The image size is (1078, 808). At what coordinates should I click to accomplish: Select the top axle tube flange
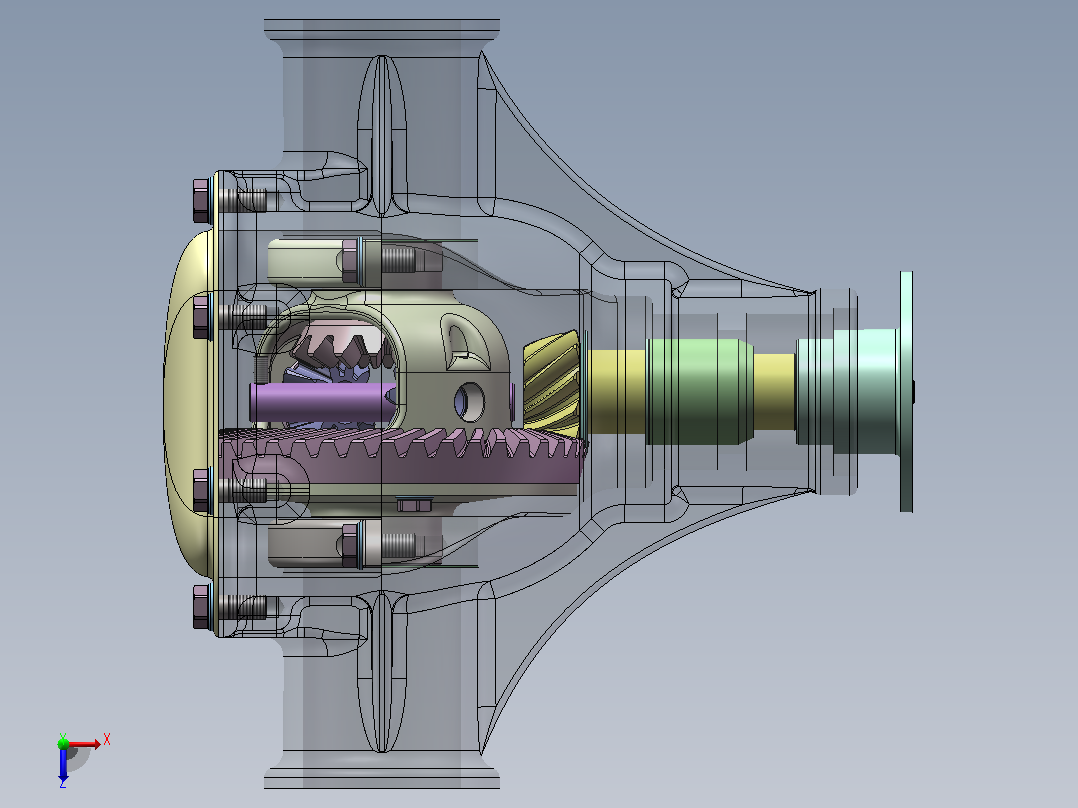click(382, 30)
